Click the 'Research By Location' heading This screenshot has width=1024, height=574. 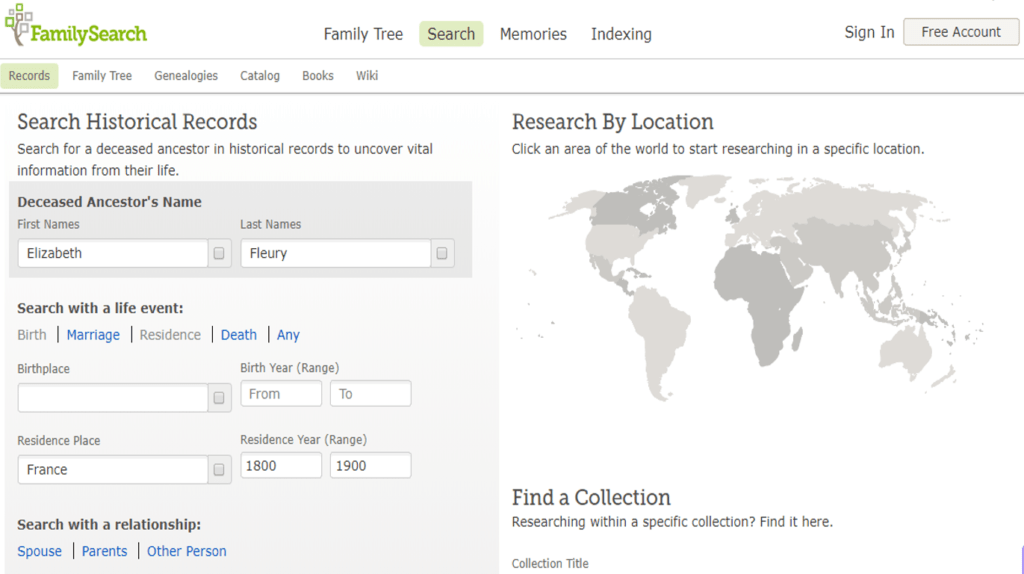(613, 122)
